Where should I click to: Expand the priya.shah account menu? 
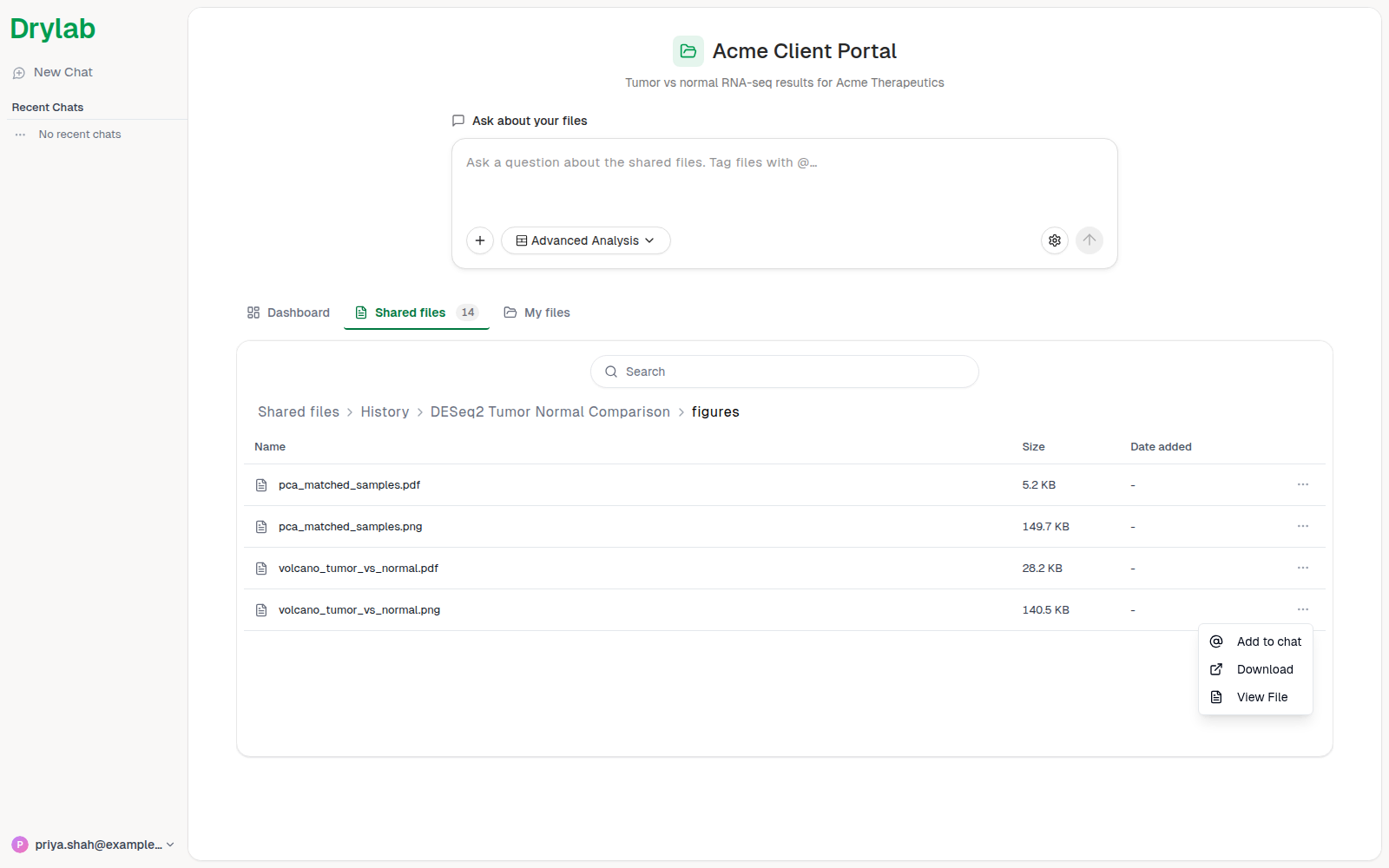pos(93,845)
